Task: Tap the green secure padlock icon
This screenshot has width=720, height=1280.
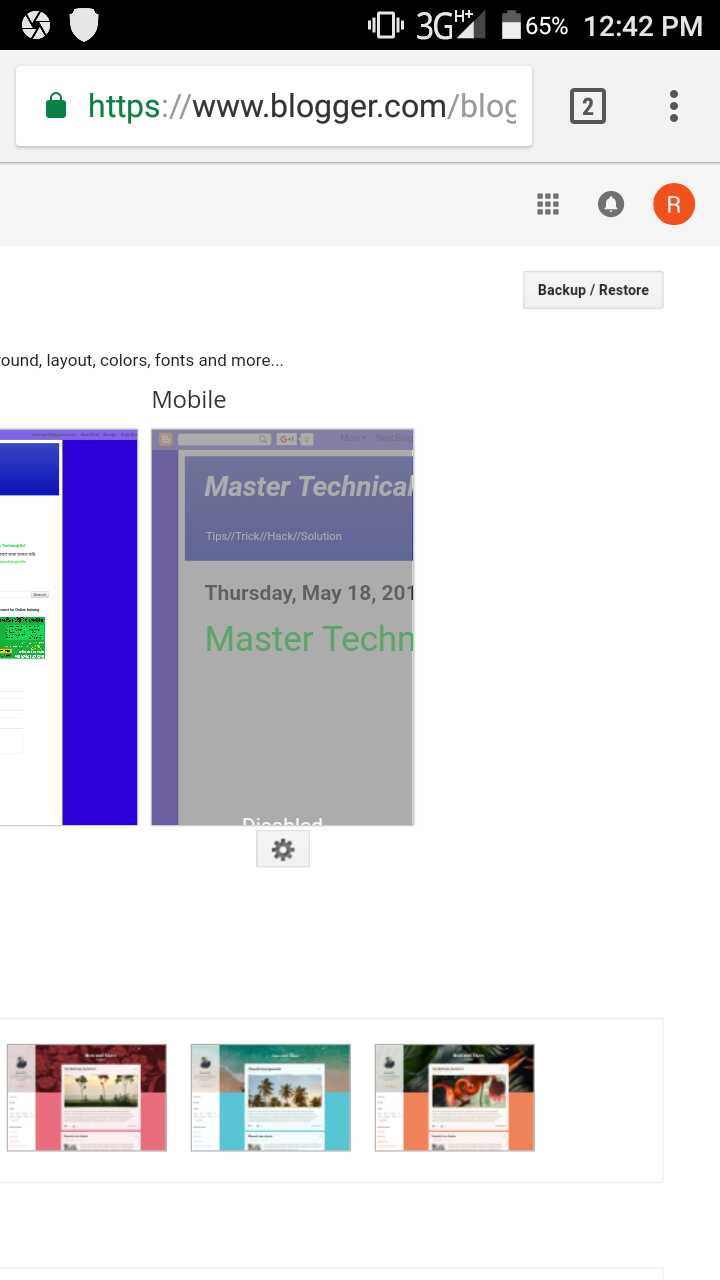Action: 56,106
